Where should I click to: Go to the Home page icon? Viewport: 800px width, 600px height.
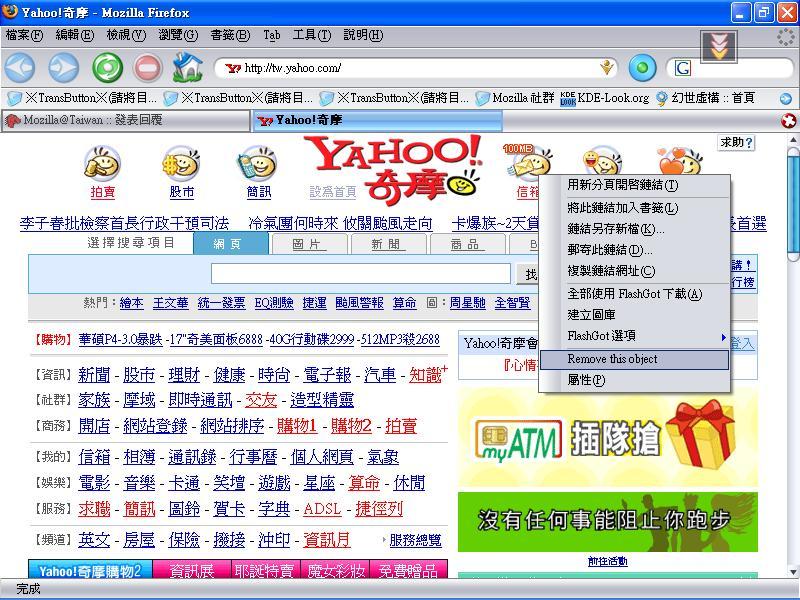[187, 68]
